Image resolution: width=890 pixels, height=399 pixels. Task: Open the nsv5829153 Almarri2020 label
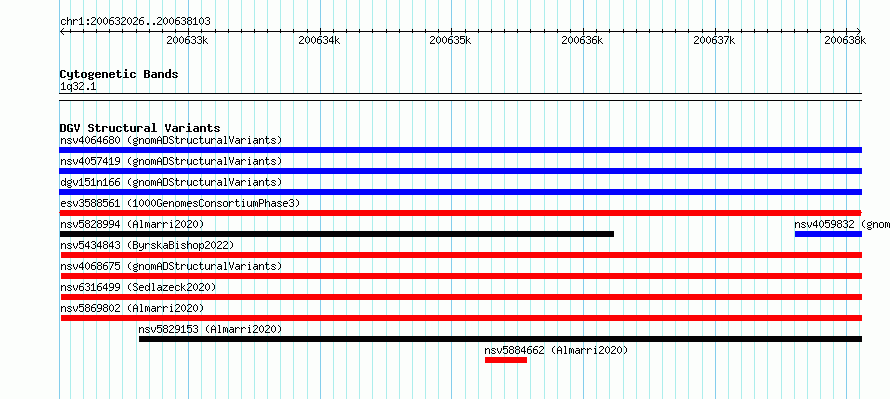[x=211, y=329]
